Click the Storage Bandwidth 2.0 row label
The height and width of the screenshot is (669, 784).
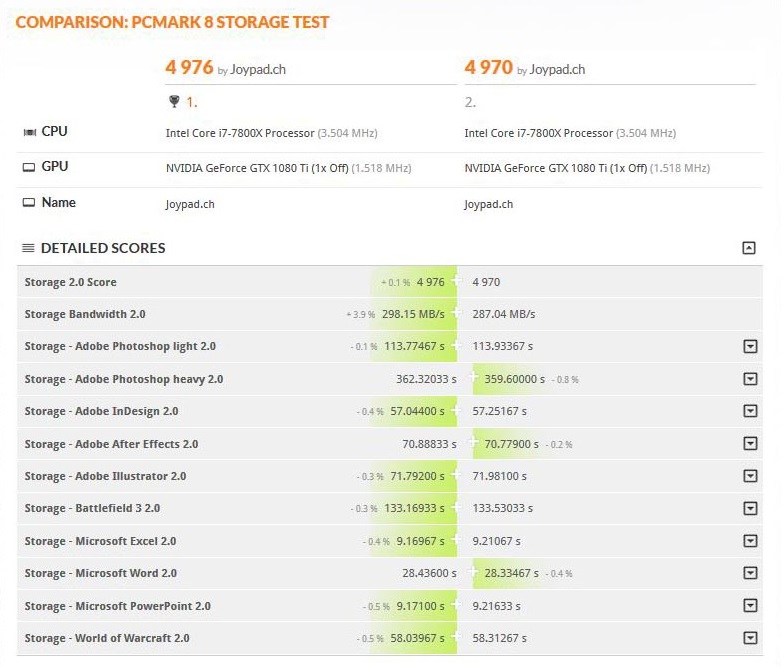pyautogui.click(x=85, y=314)
